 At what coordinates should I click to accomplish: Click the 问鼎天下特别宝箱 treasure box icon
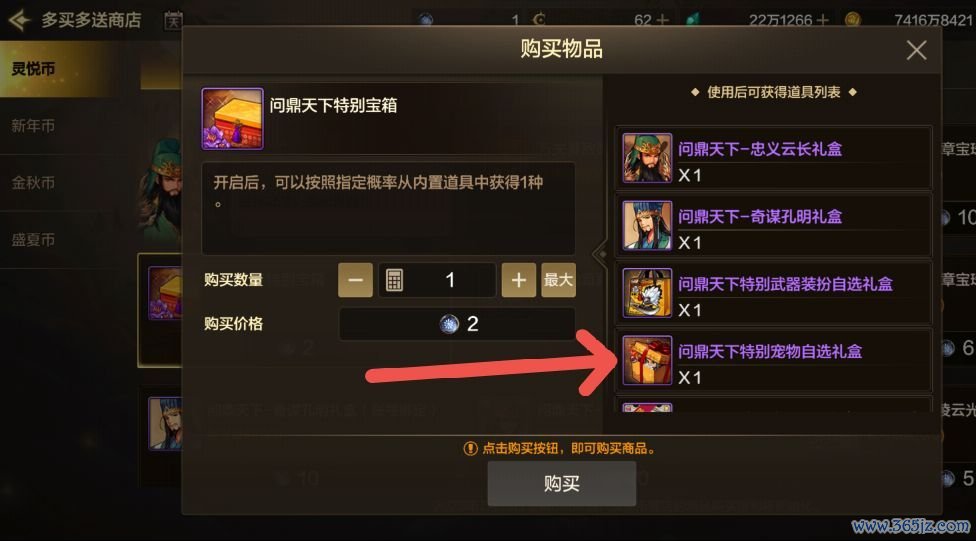click(x=232, y=118)
